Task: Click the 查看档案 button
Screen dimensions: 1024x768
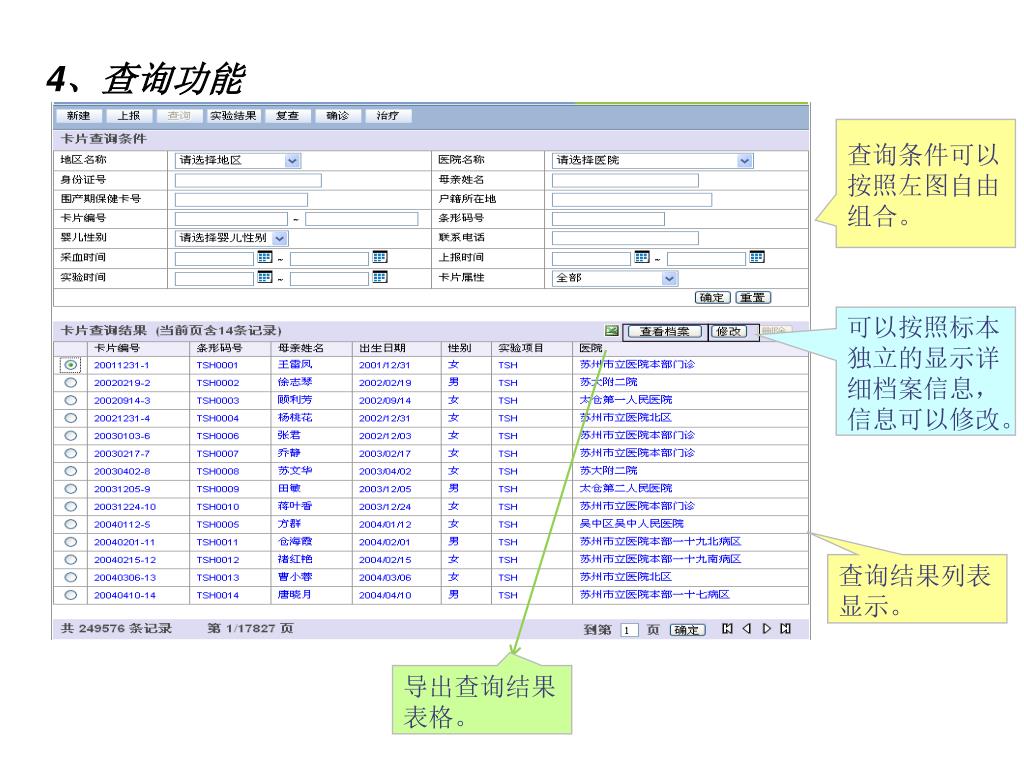Action: pyautogui.click(x=664, y=332)
